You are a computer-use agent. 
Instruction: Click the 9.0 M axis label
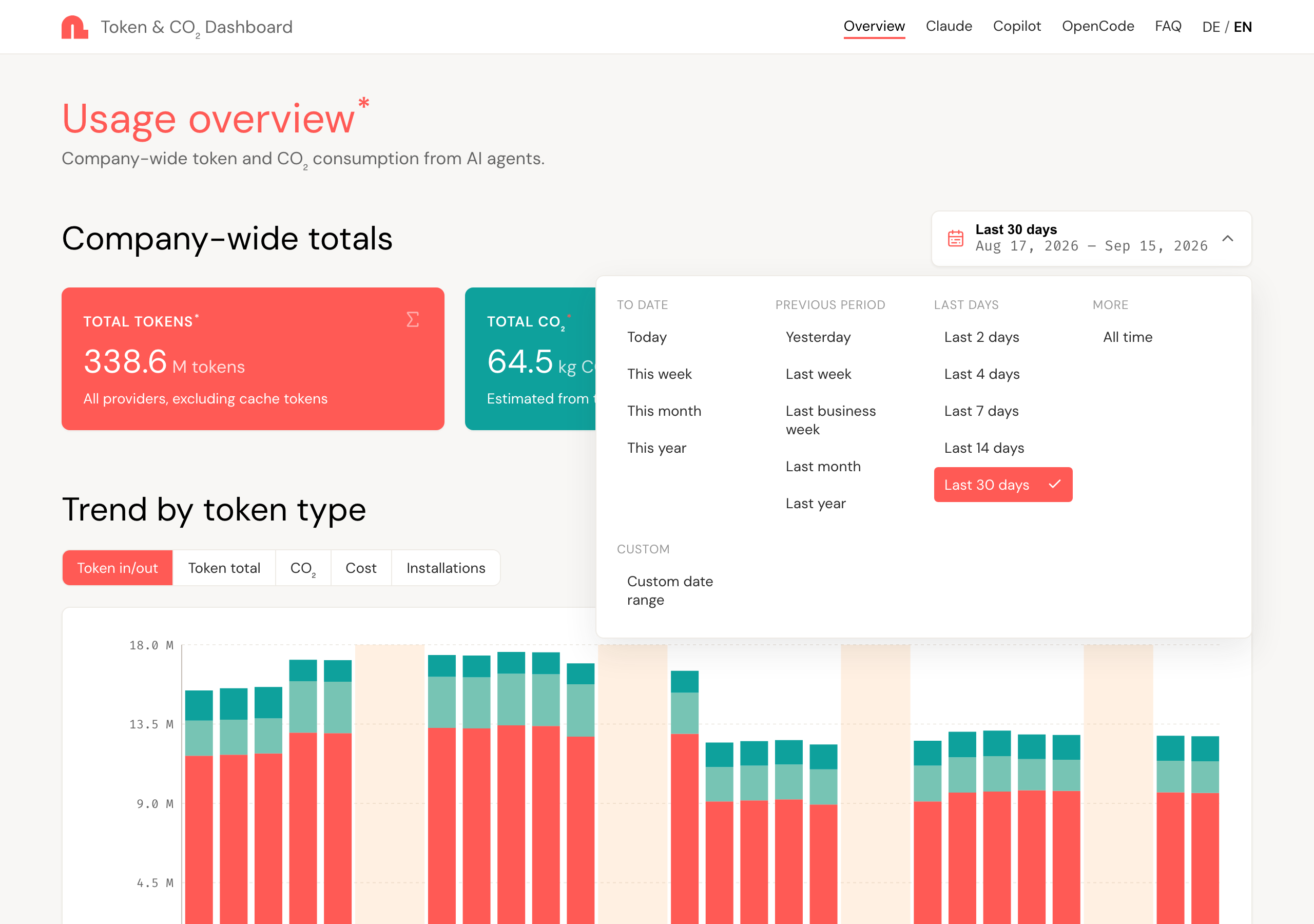[154, 804]
